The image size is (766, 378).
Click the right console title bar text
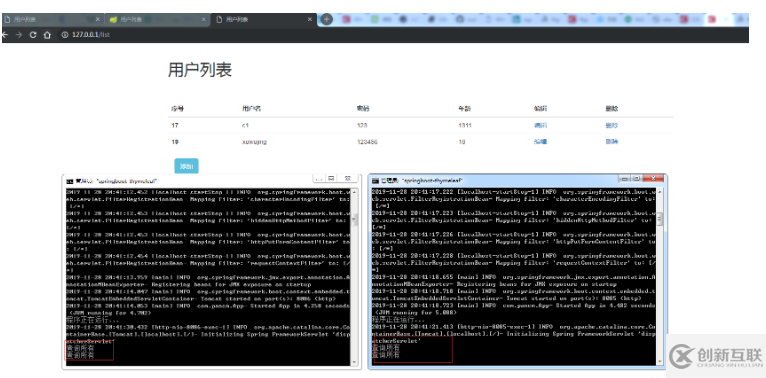point(422,181)
